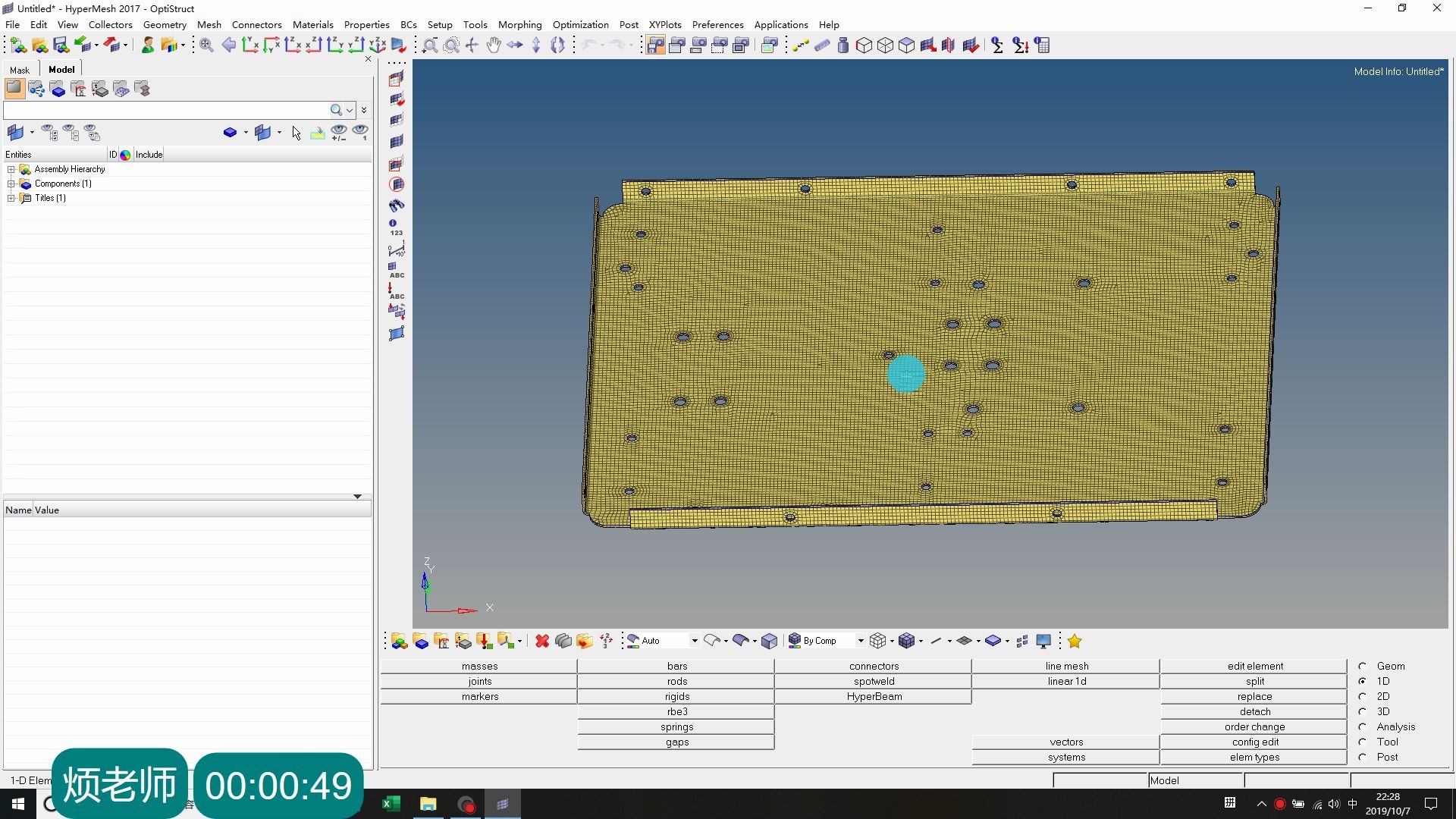Expand the Components (1) tree node

[x=11, y=184]
